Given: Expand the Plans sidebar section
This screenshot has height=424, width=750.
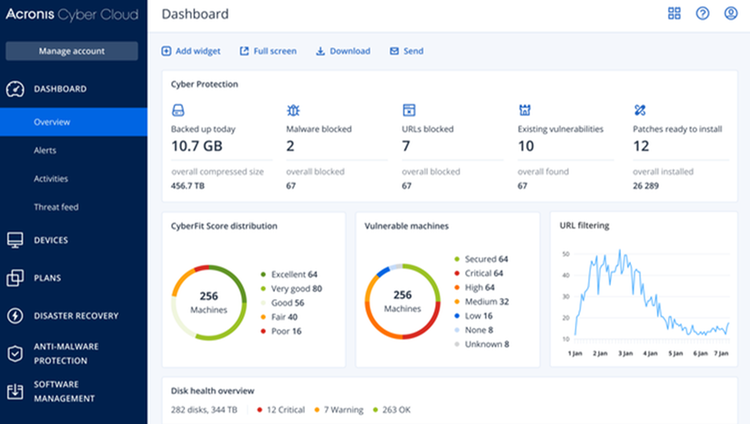Looking at the screenshot, I should (48, 277).
